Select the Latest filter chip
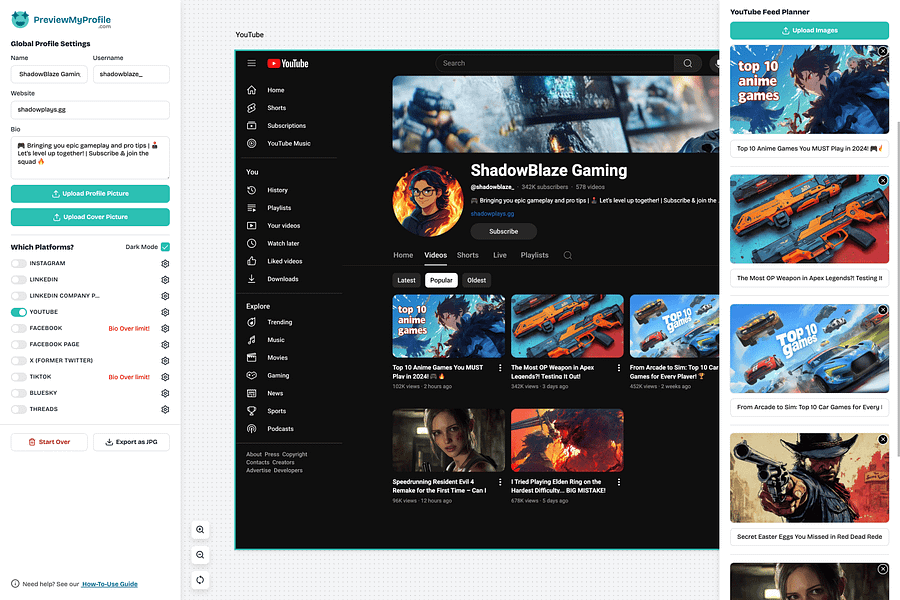The height and width of the screenshot is (600, 900). 406,280
